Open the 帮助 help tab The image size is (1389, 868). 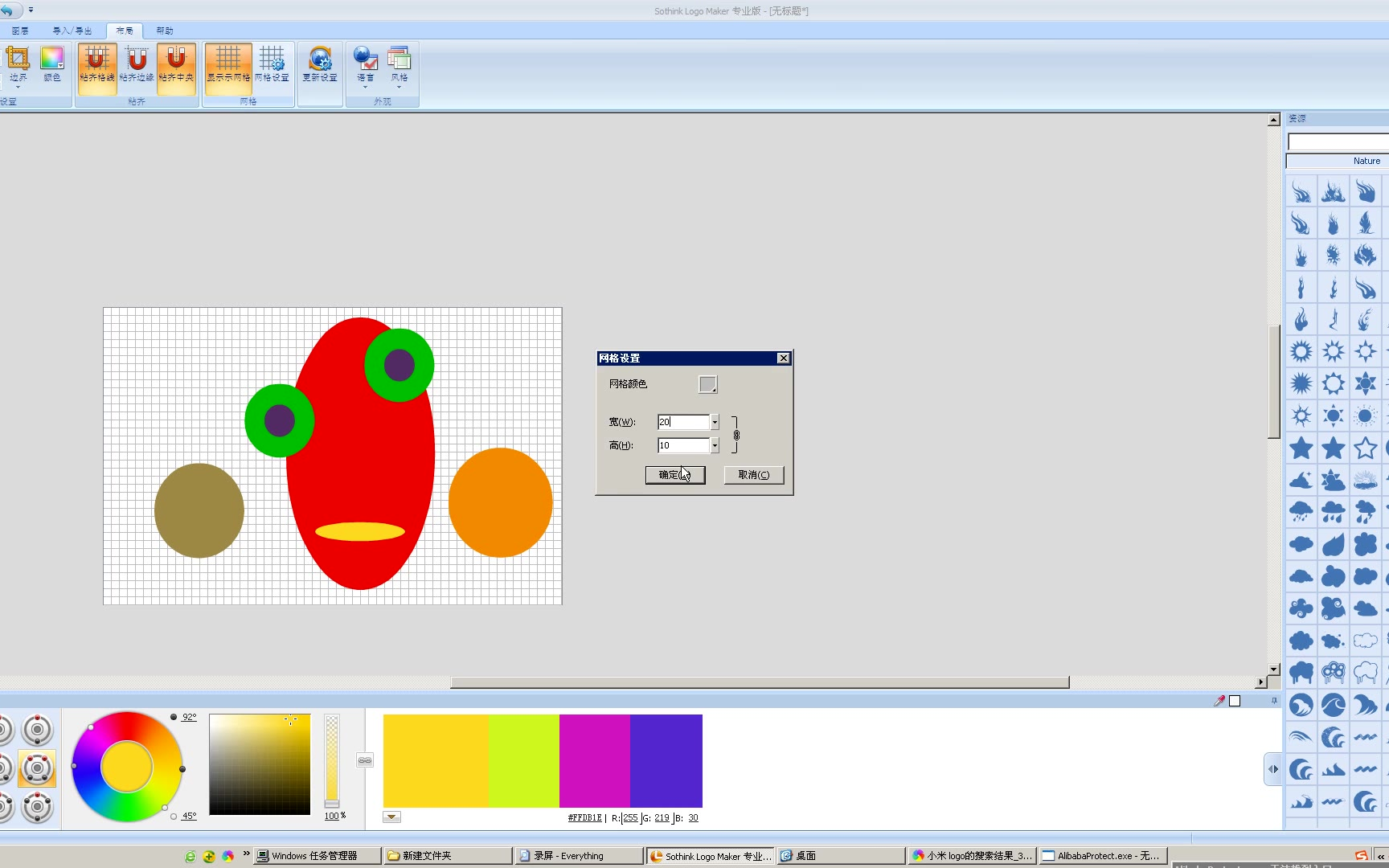pos(165,31)
